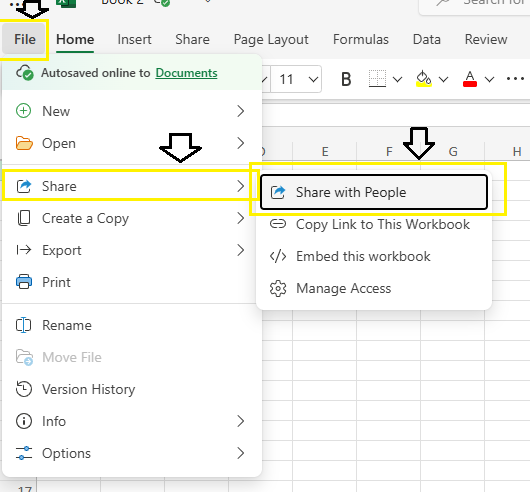
Task: Expand the Create a Copy chevron
Action: click(x=241, y=218)
